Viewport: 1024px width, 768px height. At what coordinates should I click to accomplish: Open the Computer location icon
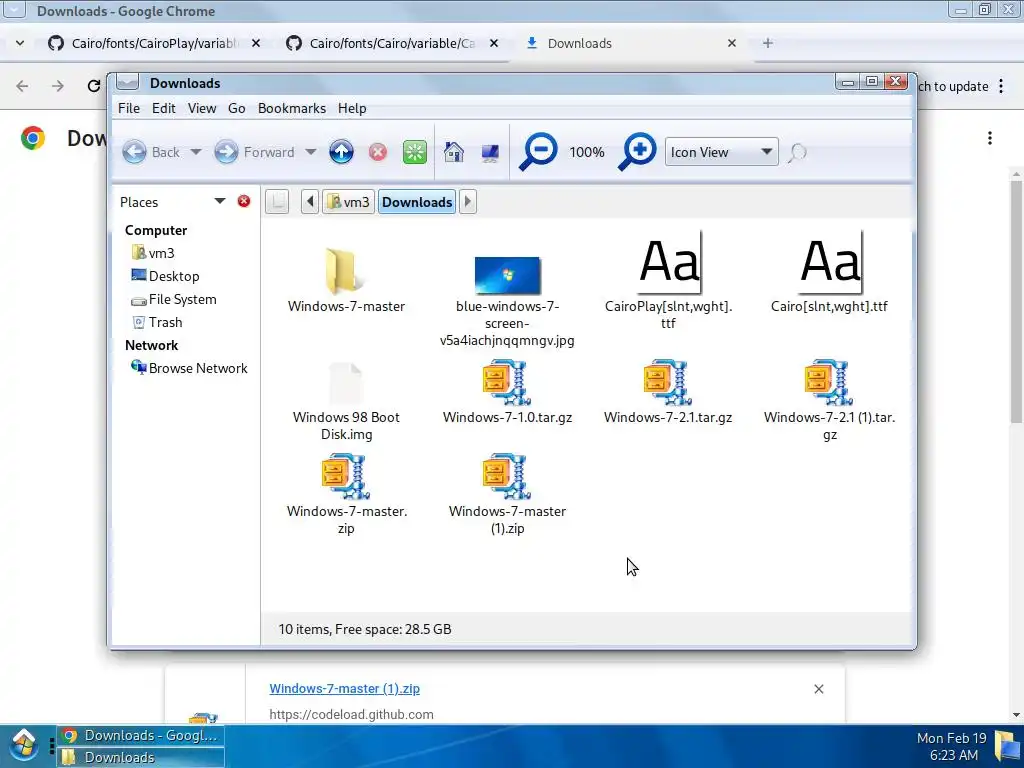490,152
